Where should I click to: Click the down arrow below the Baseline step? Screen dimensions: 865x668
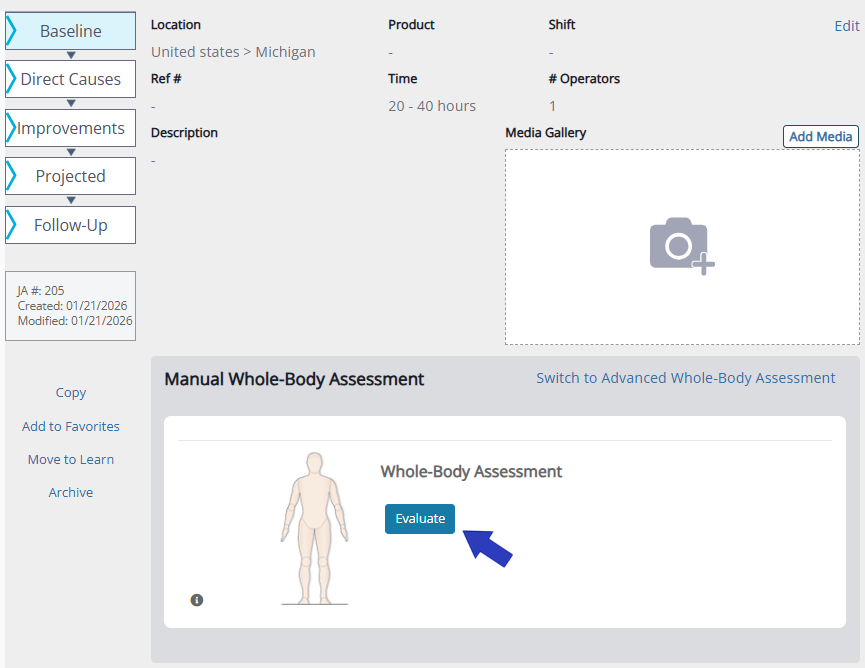pos(71,55)
